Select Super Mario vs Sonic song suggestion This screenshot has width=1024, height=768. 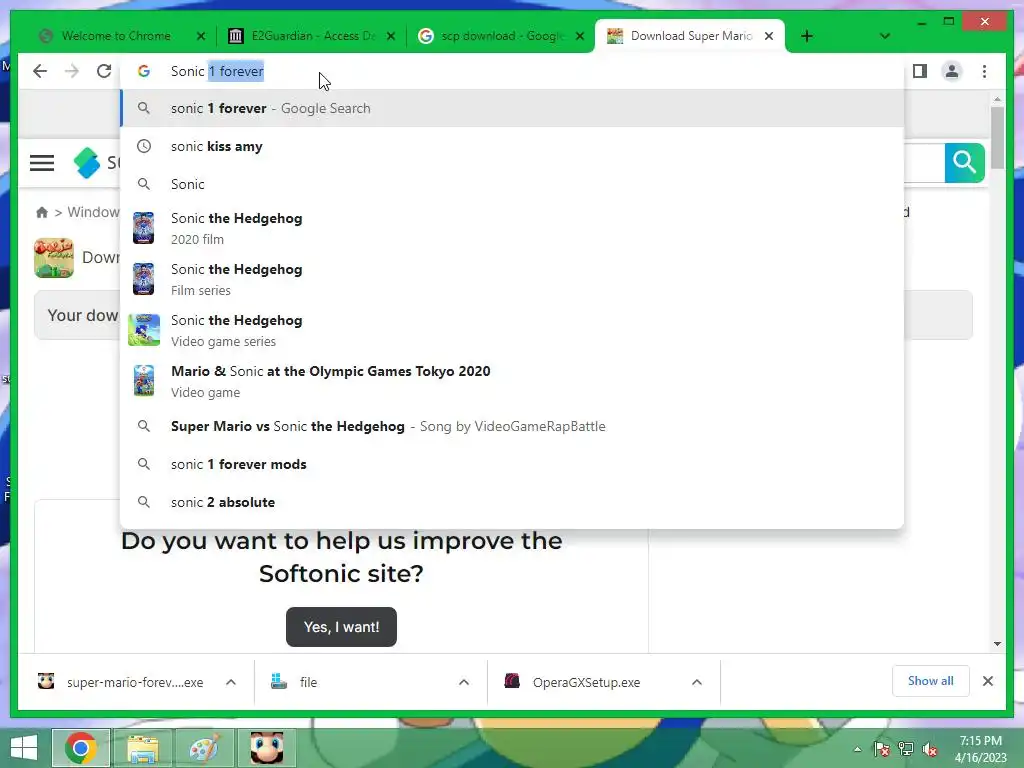point(513,426)
